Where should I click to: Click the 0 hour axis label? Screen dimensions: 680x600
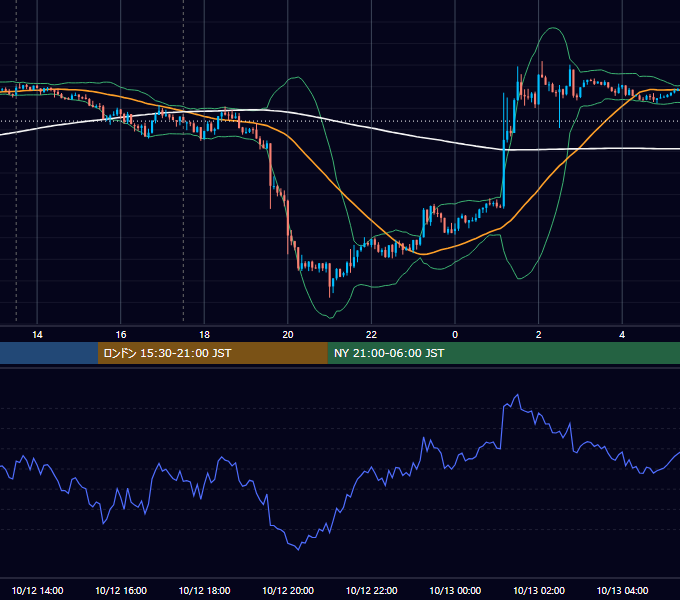455,335
